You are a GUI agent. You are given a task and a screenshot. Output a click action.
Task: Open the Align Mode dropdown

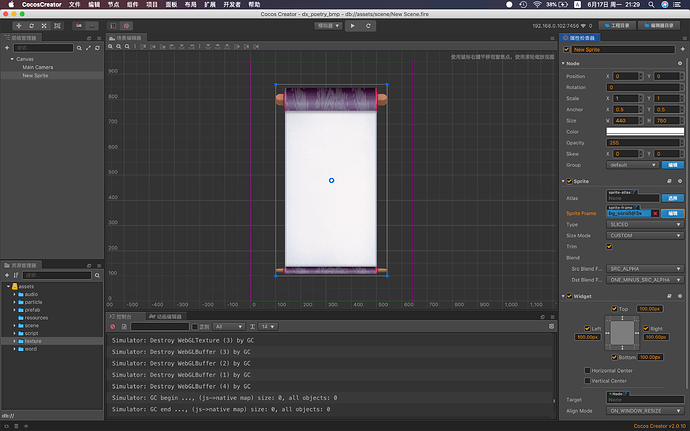click(644, 411)
